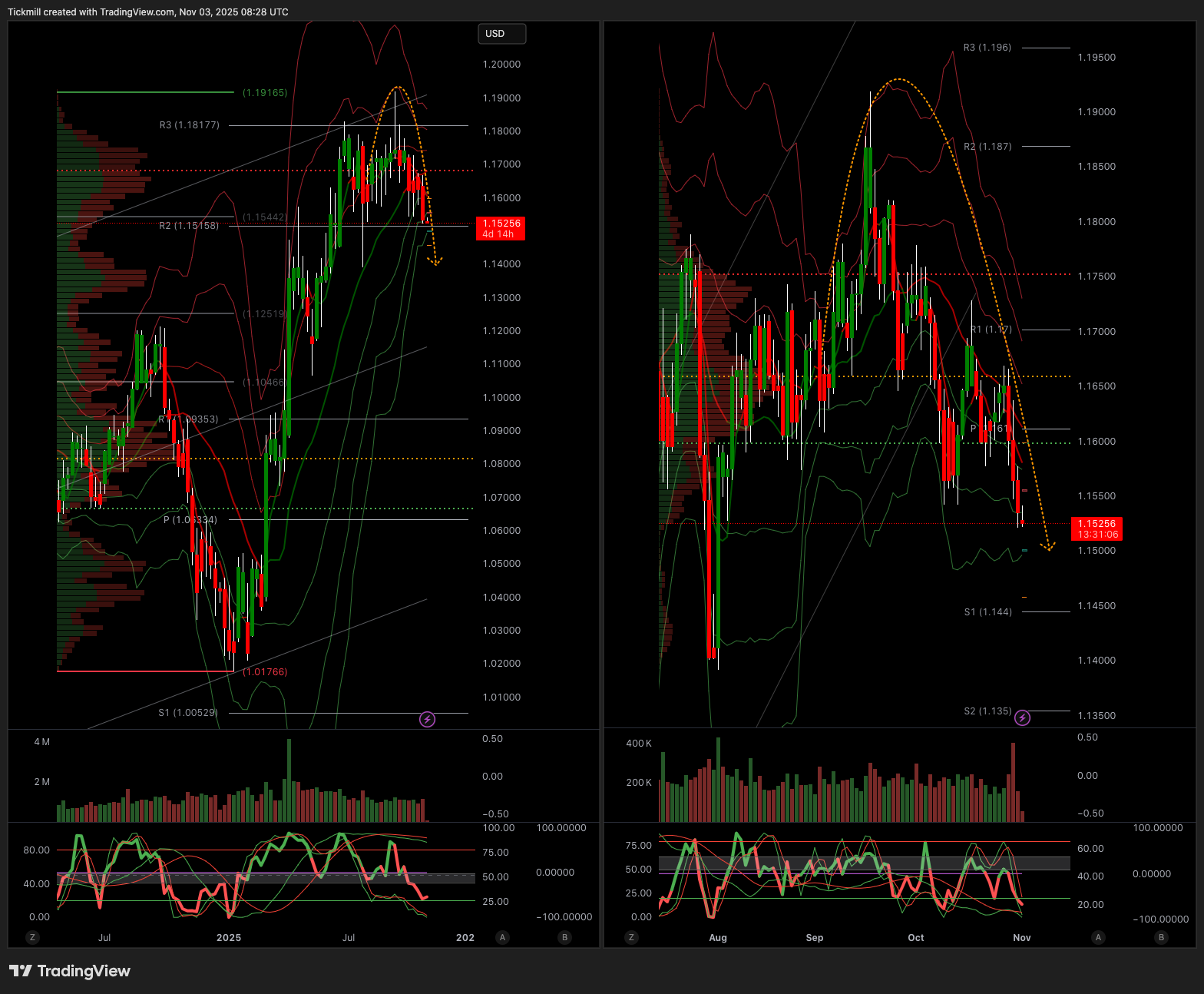Click the lightning bolt icon on right chart
This screenshot has height=994, width=1204.
click(x=1022, y=718)
